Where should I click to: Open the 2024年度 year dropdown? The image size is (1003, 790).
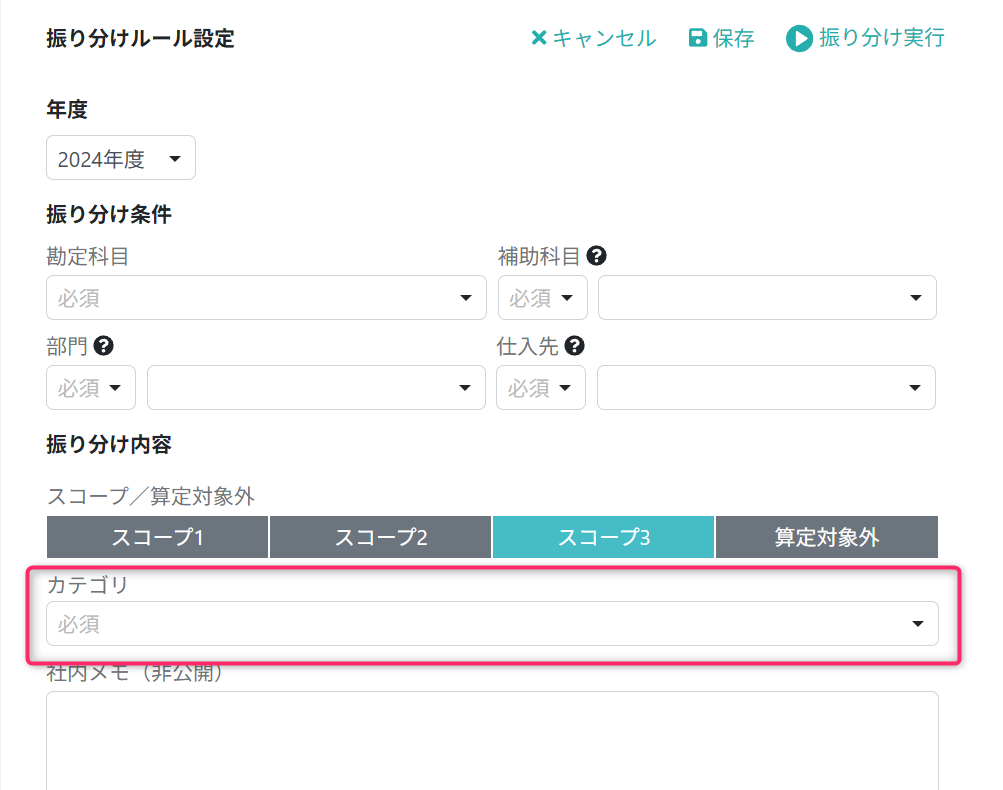tap(121, 158)
